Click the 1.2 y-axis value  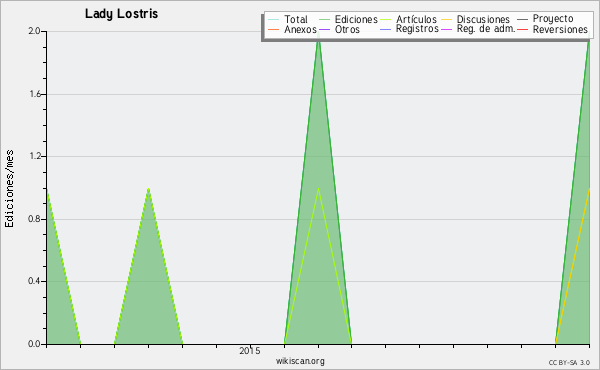(x=35, y=156)
